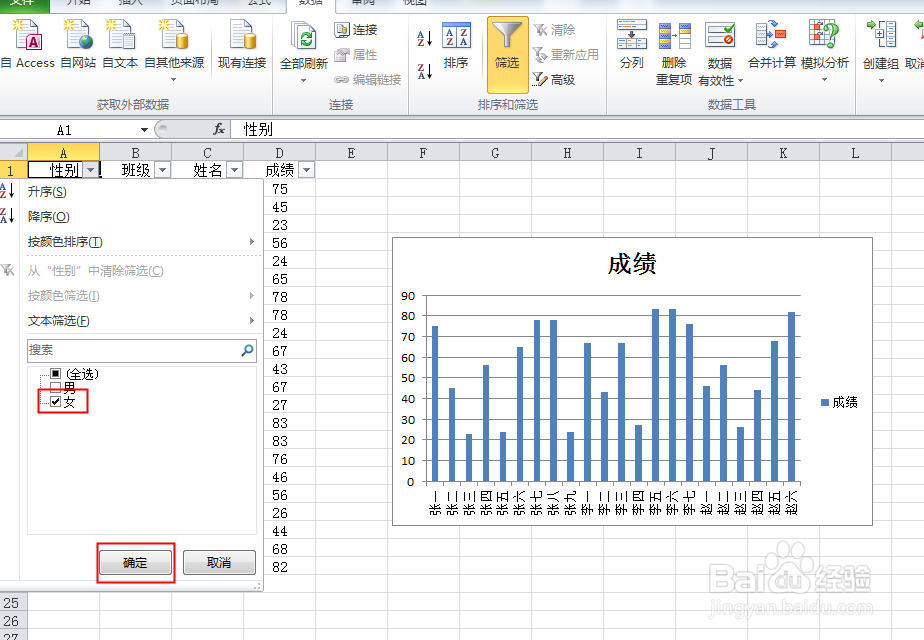Open filter dropdown on 成绩 column

point(306,171)
